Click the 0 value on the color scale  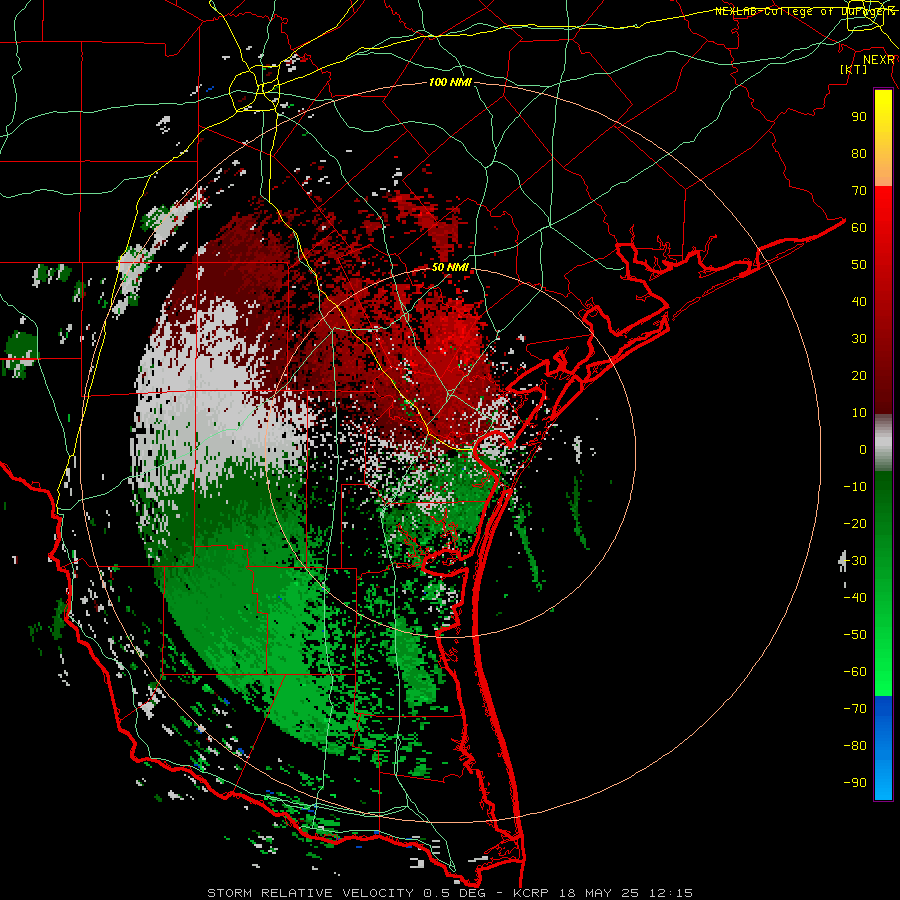coord(863,449)
